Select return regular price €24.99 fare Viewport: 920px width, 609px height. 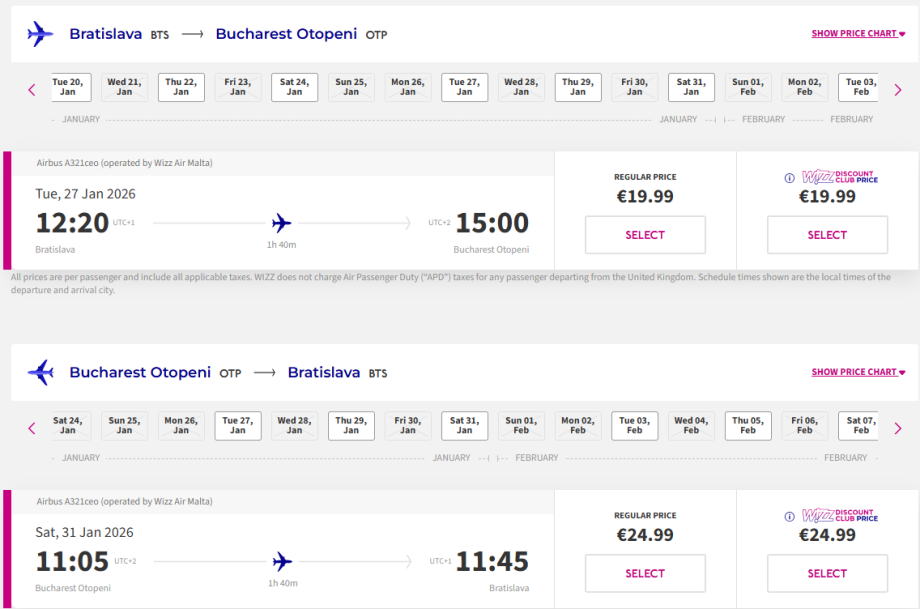click(645, 573)
